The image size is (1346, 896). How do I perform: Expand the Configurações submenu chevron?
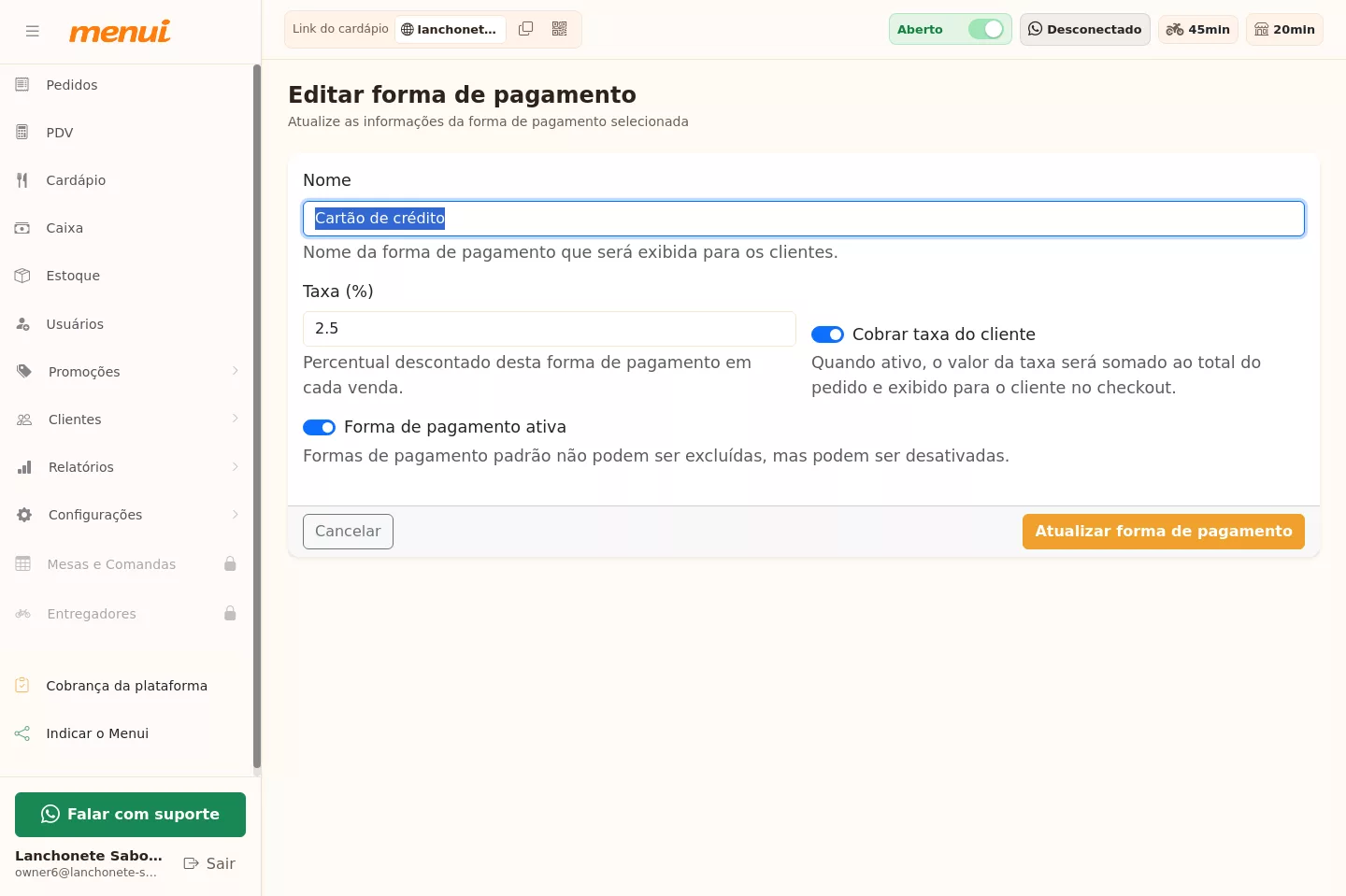click(236, 514)
